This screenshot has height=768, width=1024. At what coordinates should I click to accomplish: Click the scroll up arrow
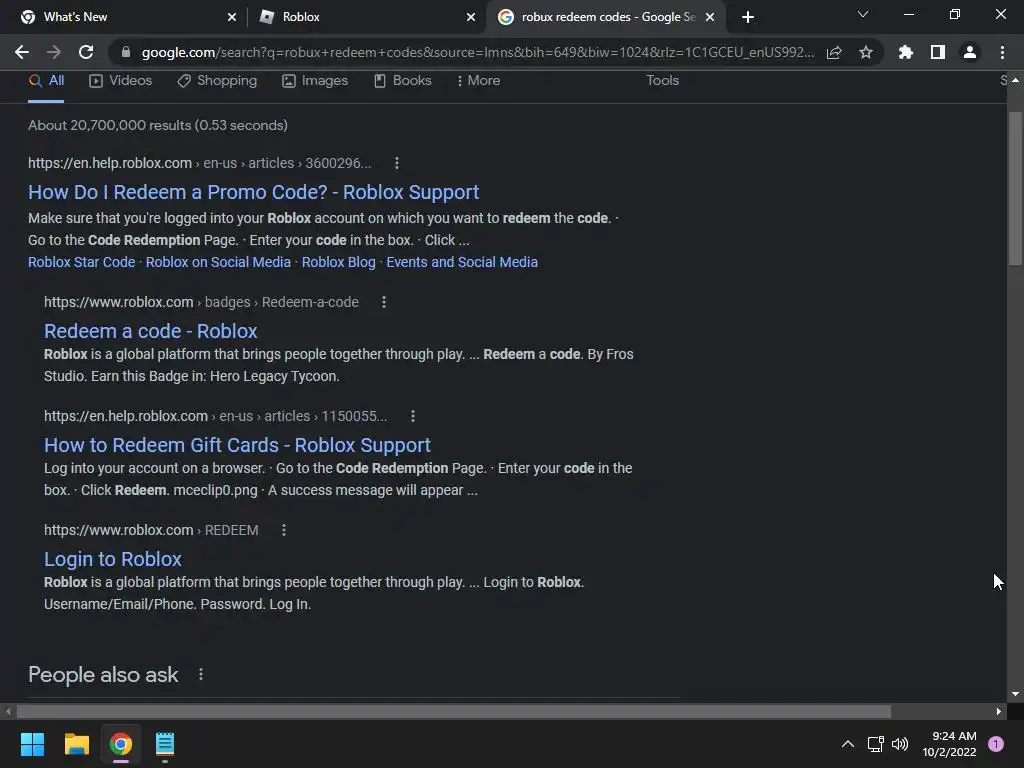point(1015,80)
